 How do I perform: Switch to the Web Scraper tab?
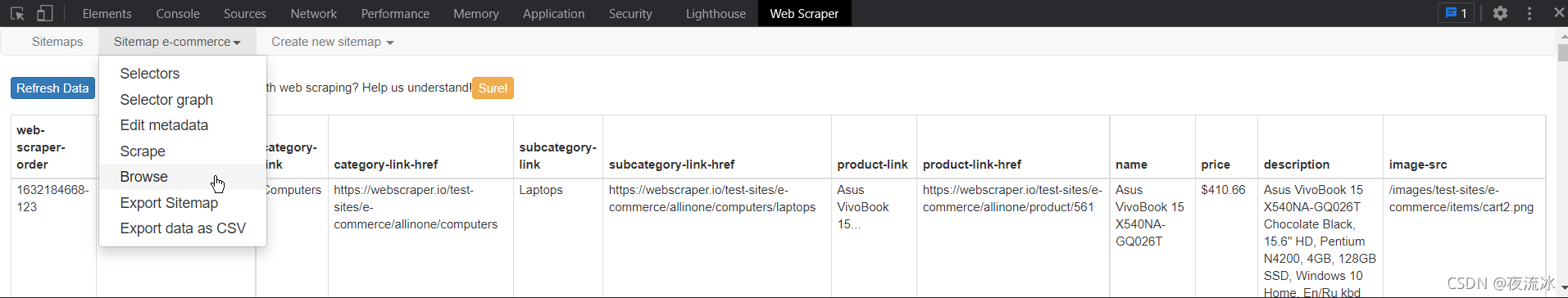[x=804, y=13]
